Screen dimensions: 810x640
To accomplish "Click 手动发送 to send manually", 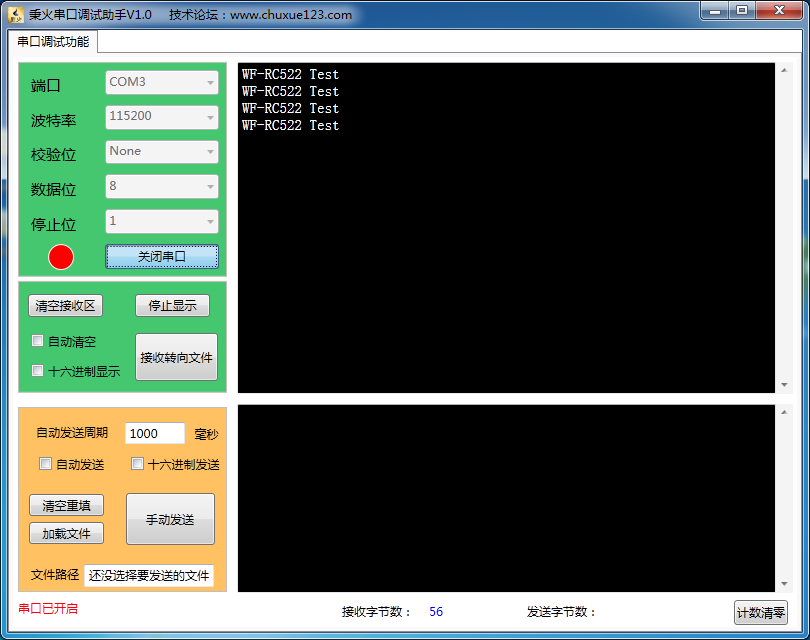I will pos(170,519).
